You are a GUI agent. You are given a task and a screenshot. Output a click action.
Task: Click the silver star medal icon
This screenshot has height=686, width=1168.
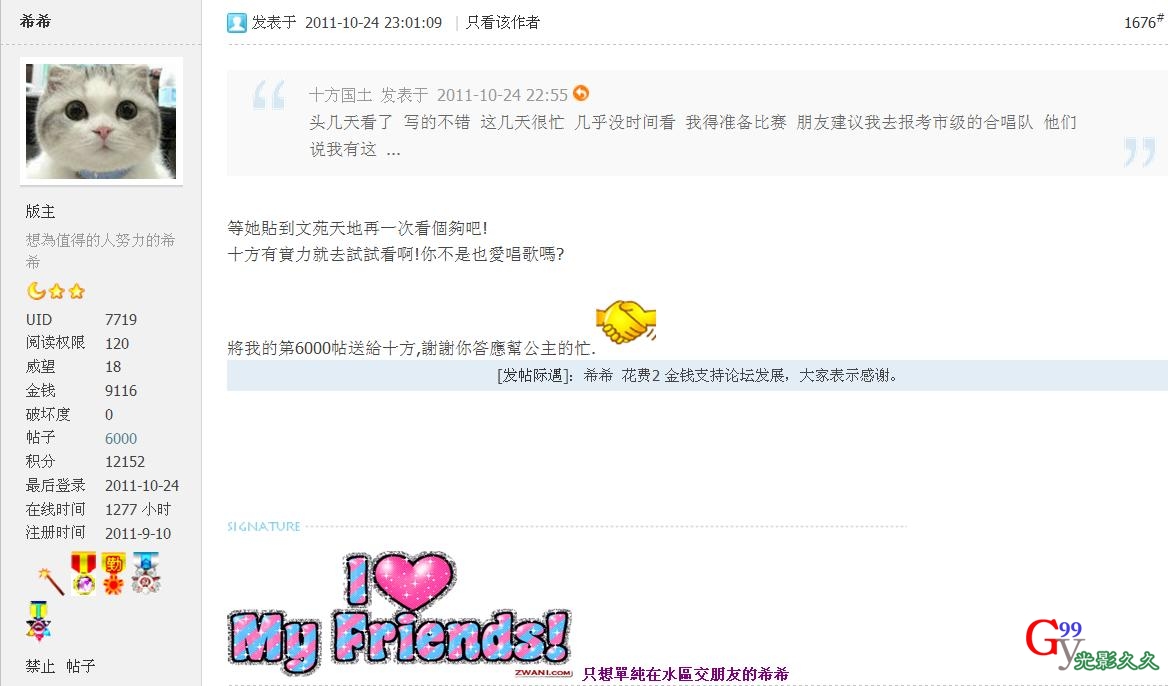145,573
